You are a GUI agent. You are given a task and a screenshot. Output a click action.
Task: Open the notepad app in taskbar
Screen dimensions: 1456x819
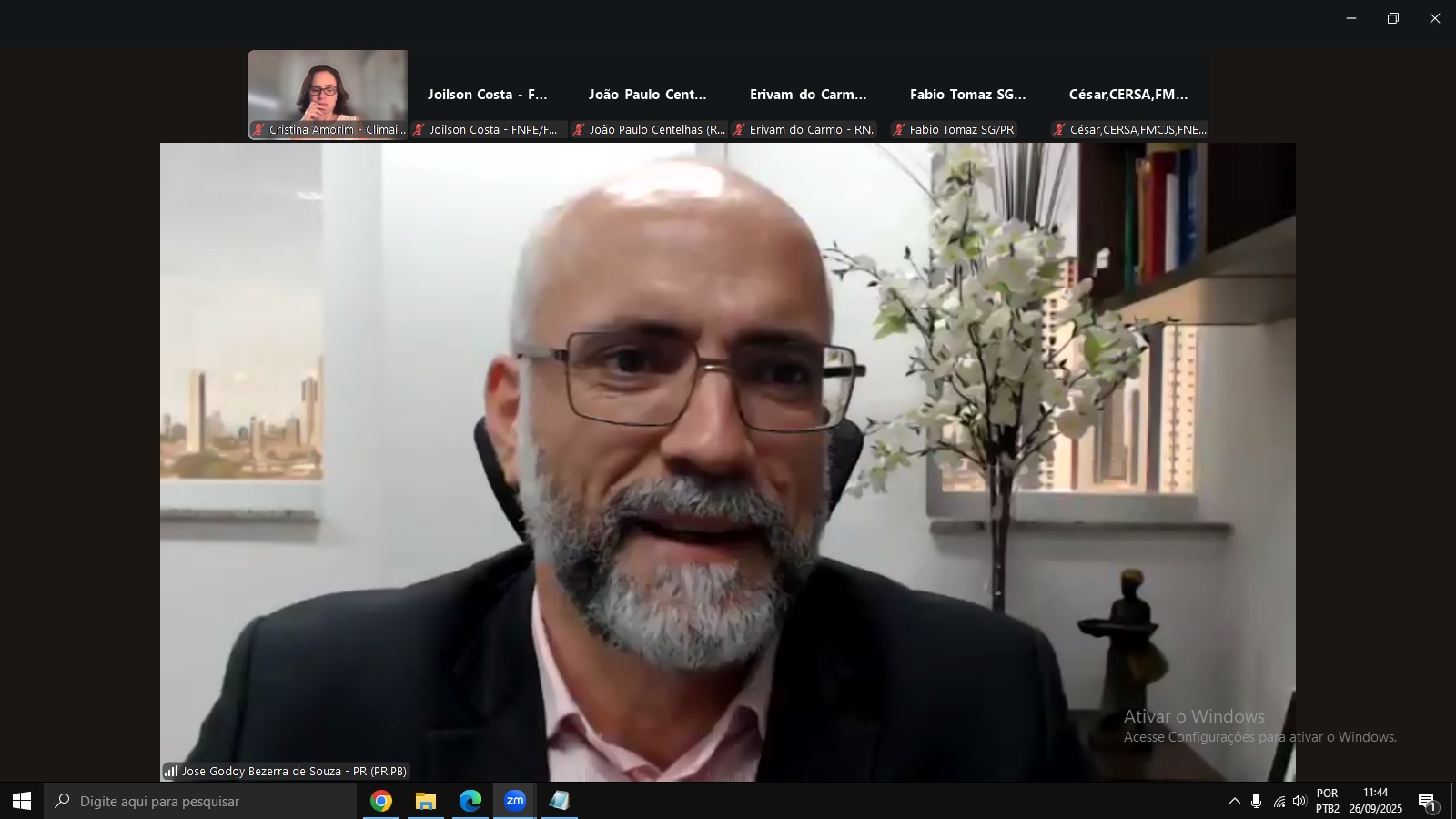(559, 801)
